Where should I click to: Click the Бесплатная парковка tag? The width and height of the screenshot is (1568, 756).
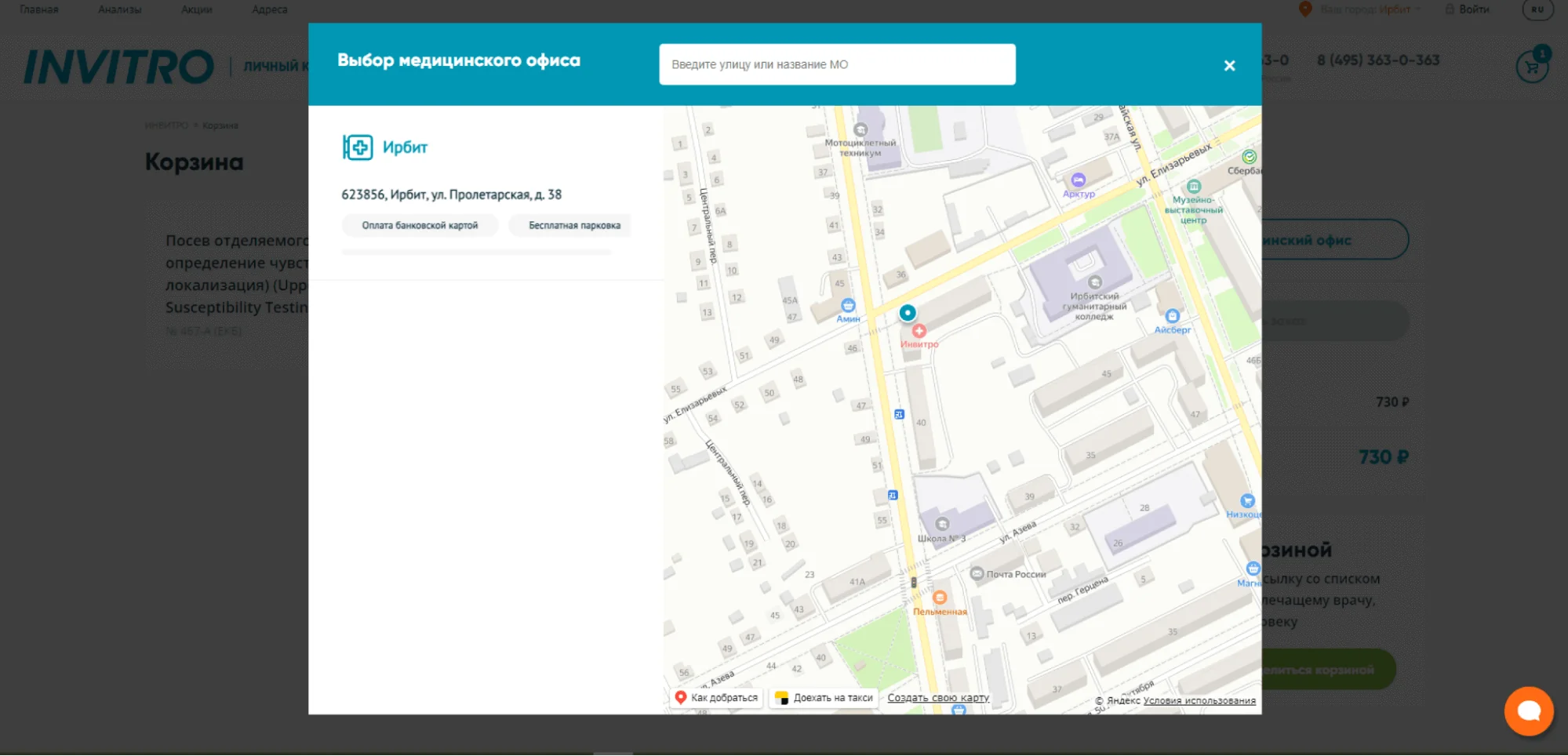click(x=573, y=225)
